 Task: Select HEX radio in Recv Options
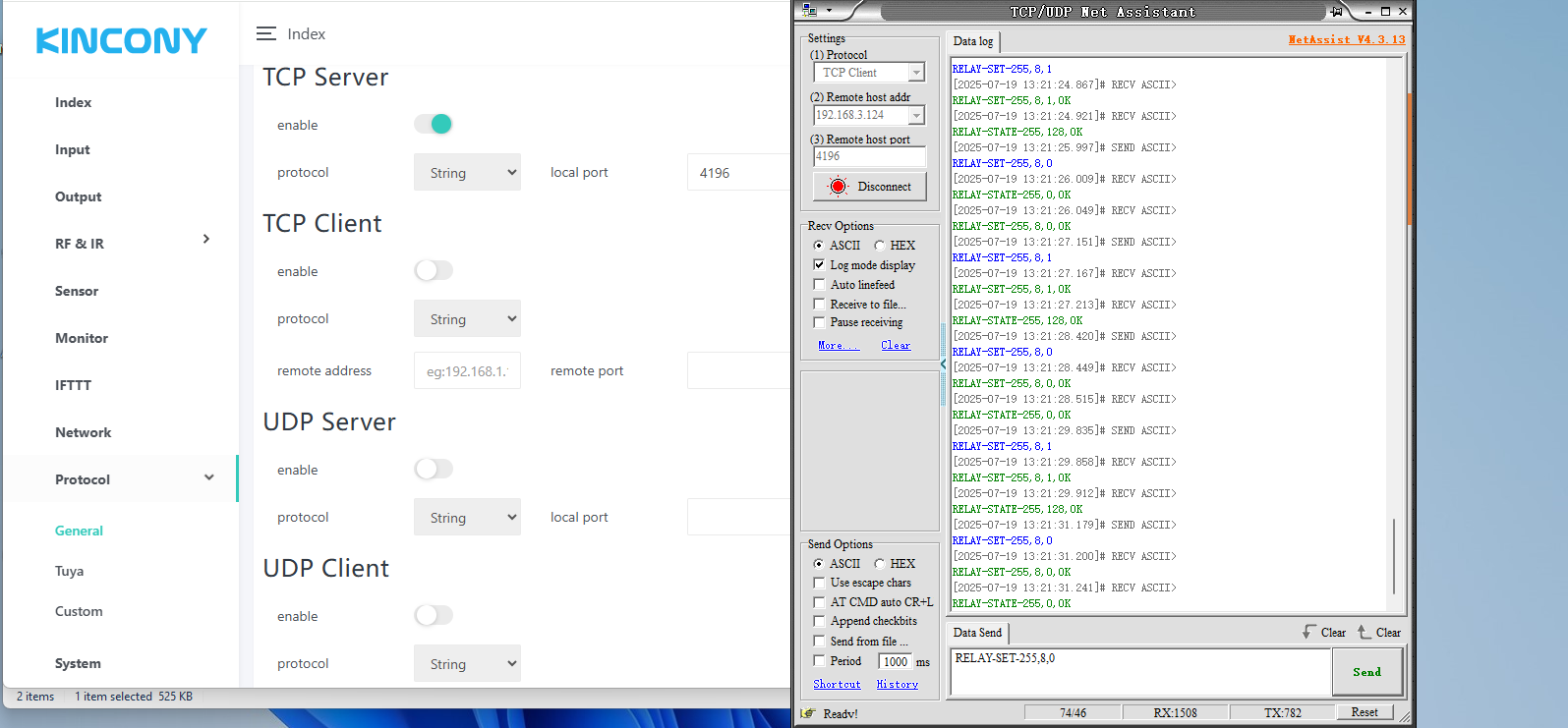click(x=880, y=246)
